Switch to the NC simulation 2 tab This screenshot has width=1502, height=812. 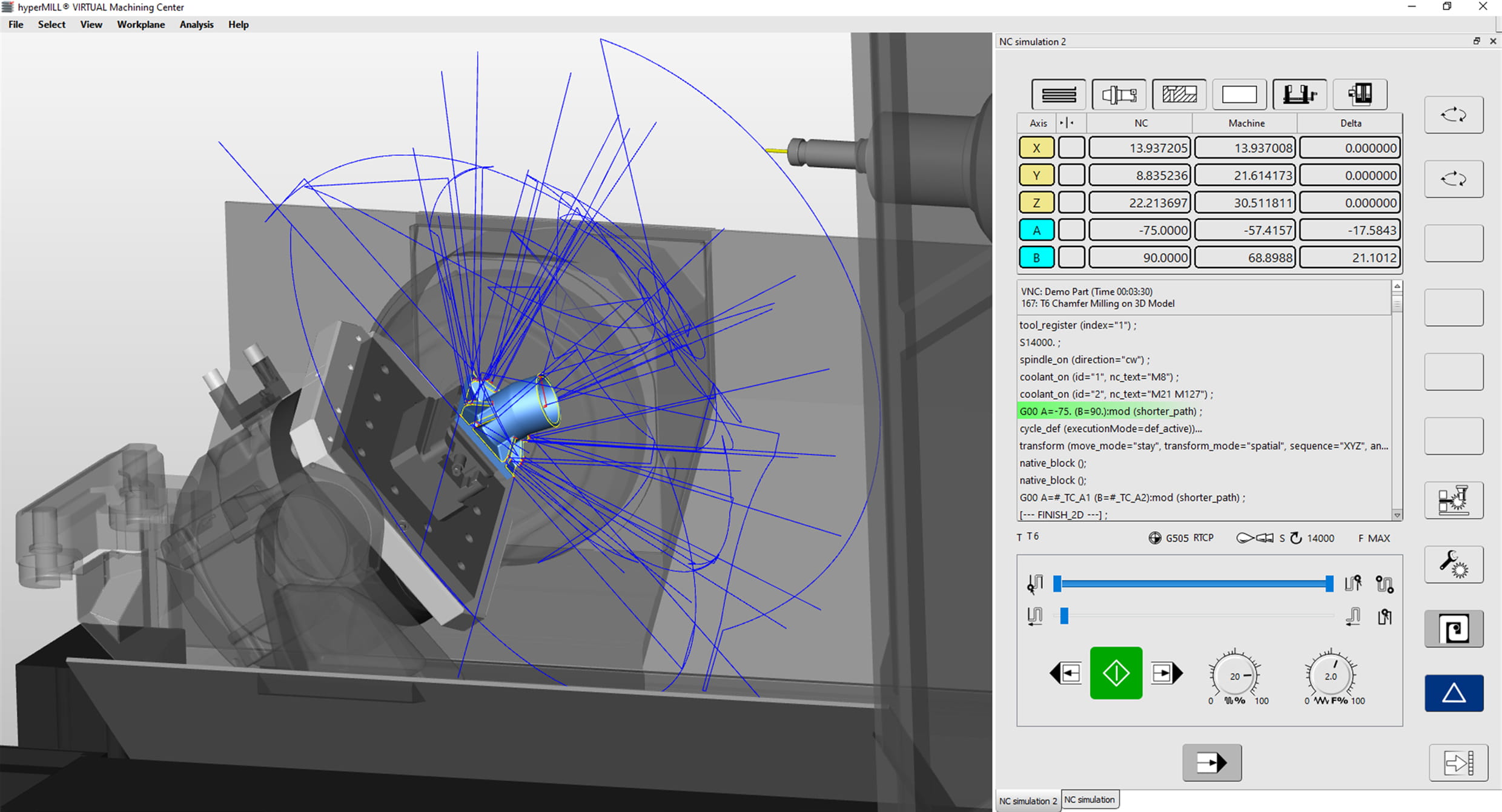(1027, 800)
